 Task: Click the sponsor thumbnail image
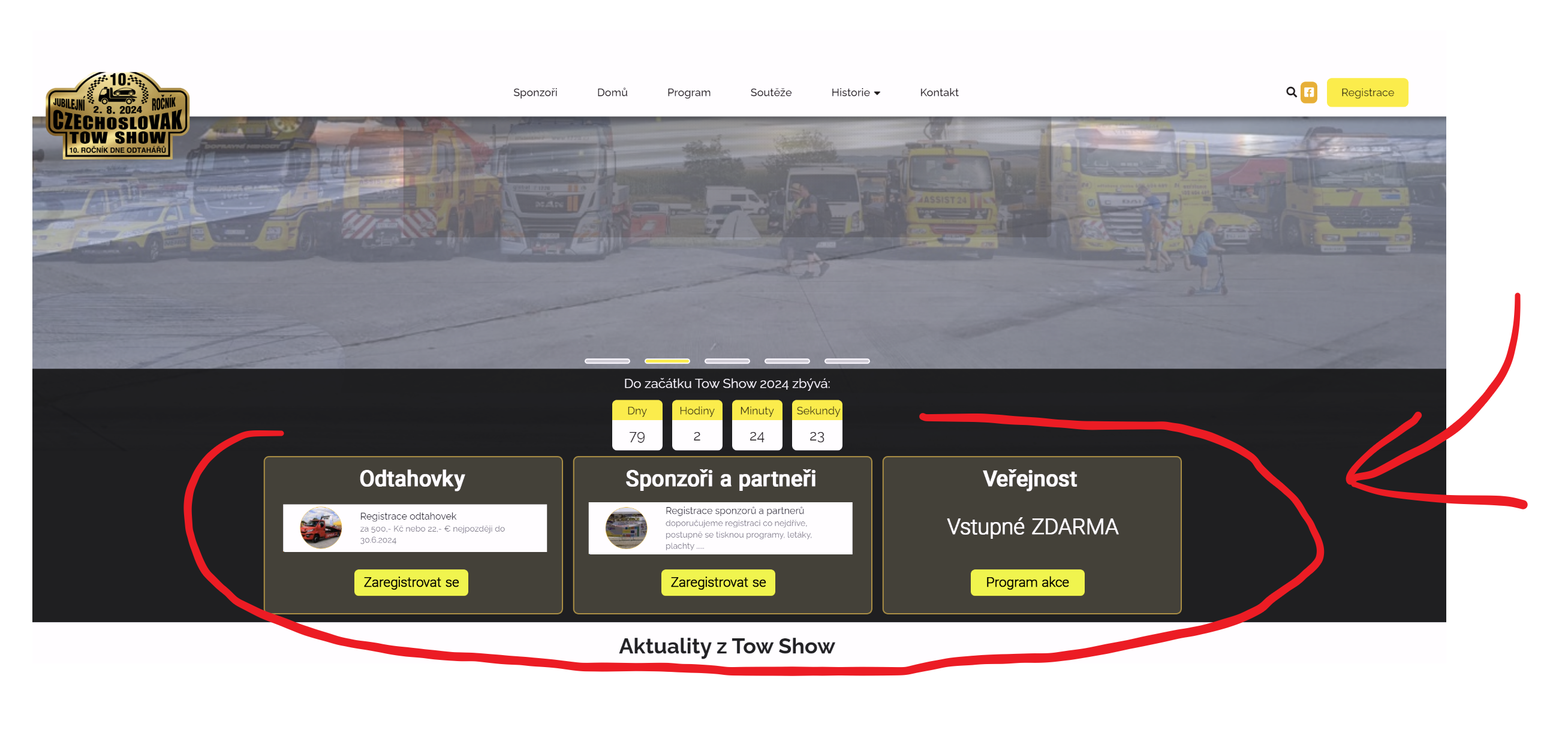[627, 527]
